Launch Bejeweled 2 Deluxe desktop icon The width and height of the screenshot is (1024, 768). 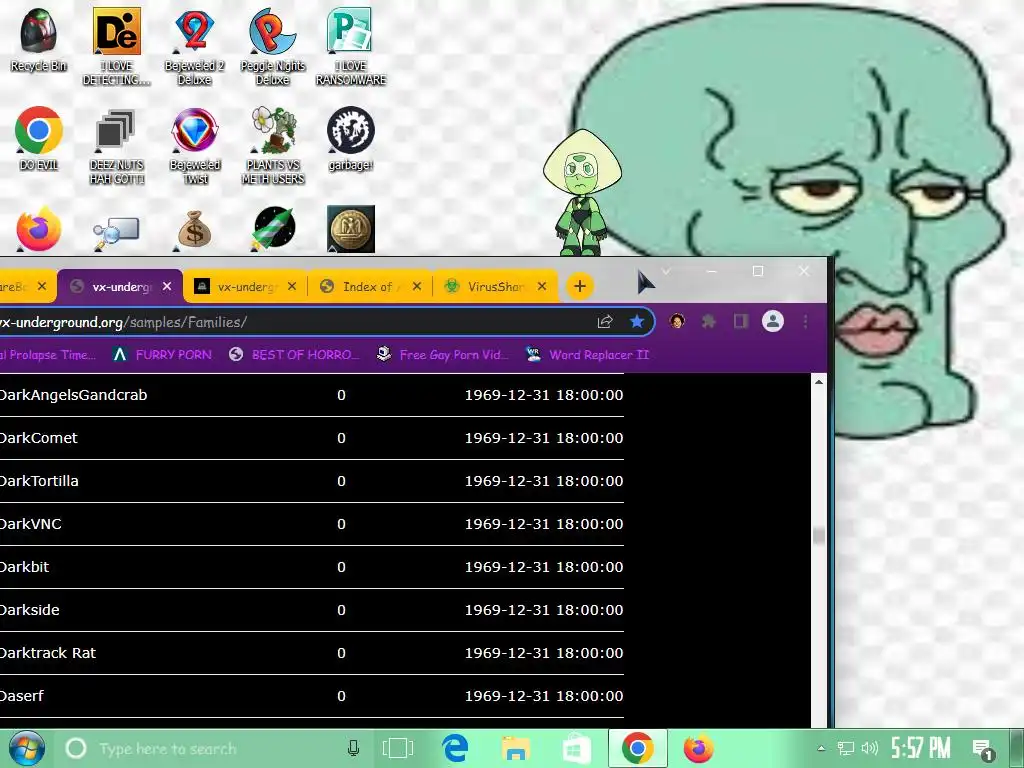click(195, 46)
